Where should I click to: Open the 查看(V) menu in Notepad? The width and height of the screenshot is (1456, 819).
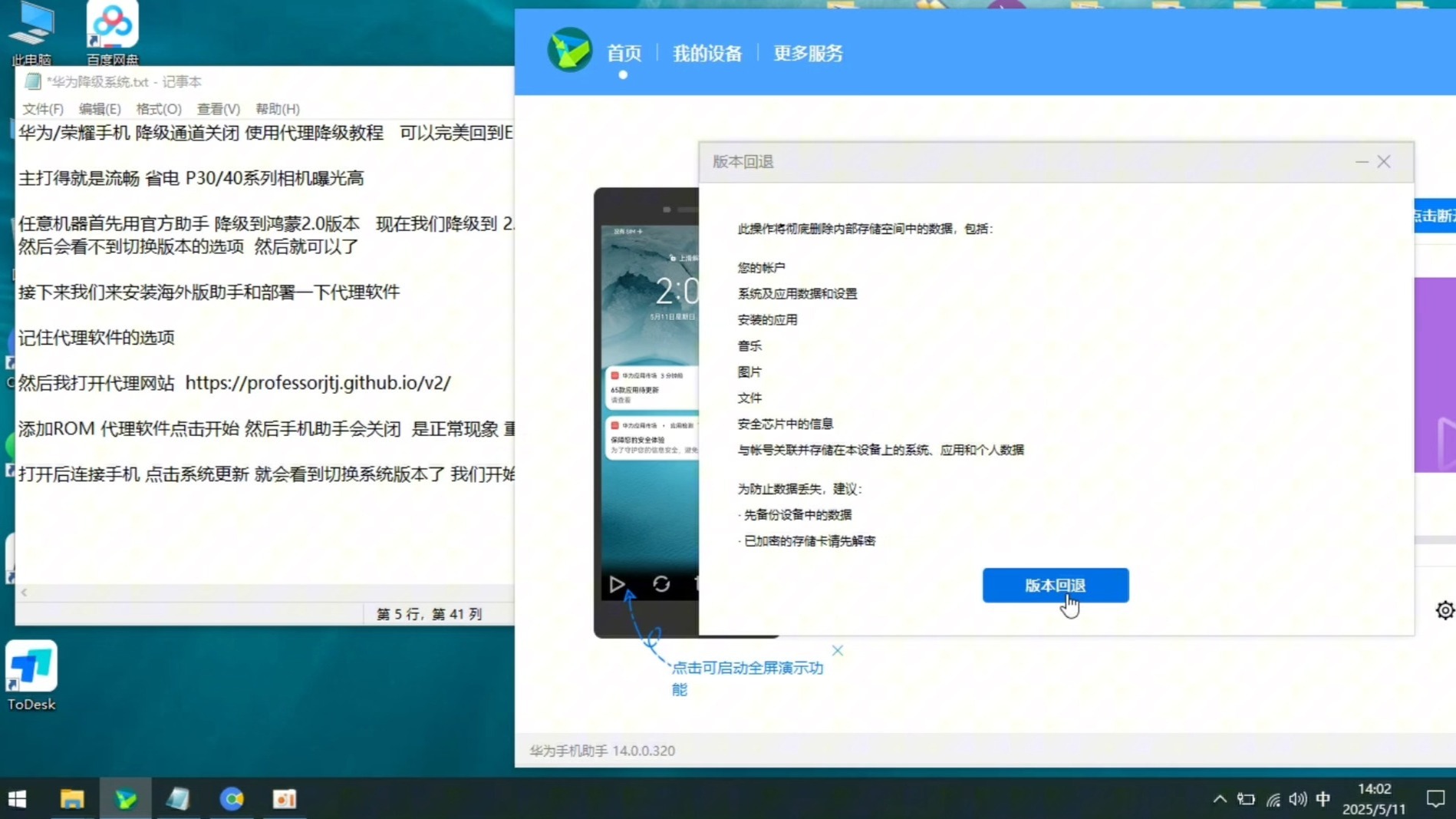click(219, 109)
